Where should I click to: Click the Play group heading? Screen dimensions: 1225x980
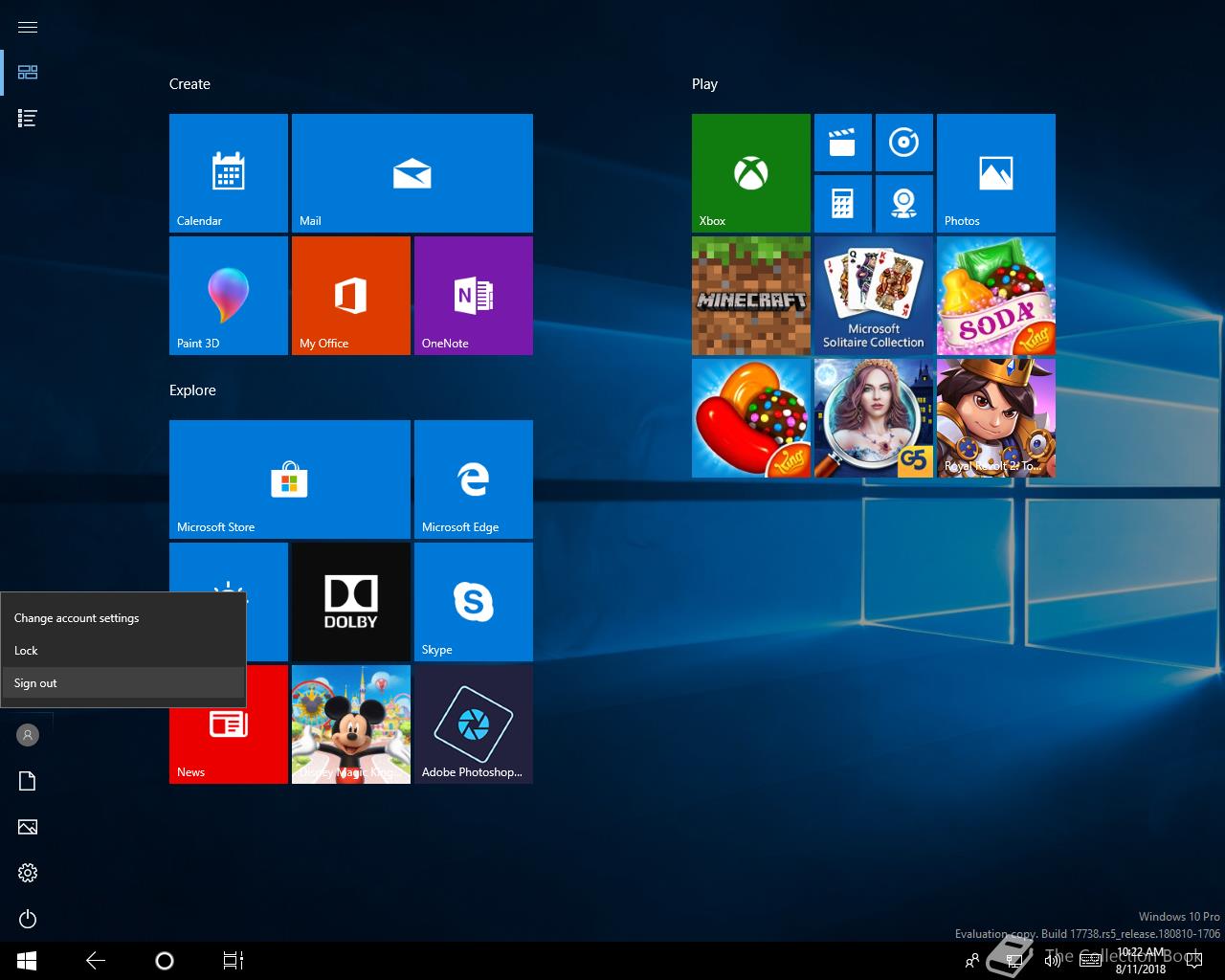pyautogui.click(x=704, y=84)
